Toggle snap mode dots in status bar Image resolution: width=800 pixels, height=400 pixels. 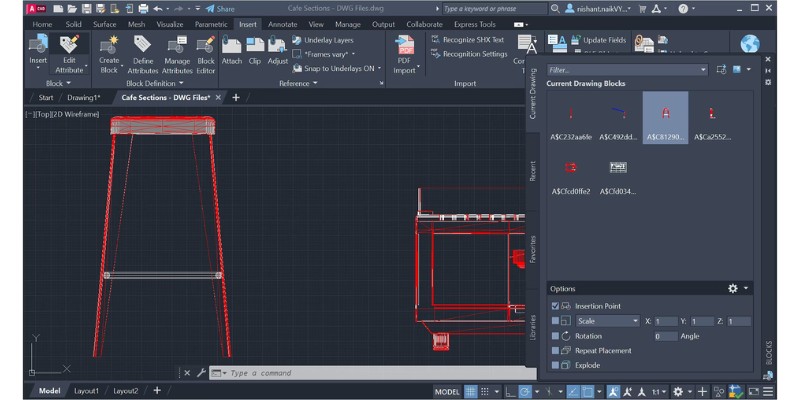pos(485,392)
